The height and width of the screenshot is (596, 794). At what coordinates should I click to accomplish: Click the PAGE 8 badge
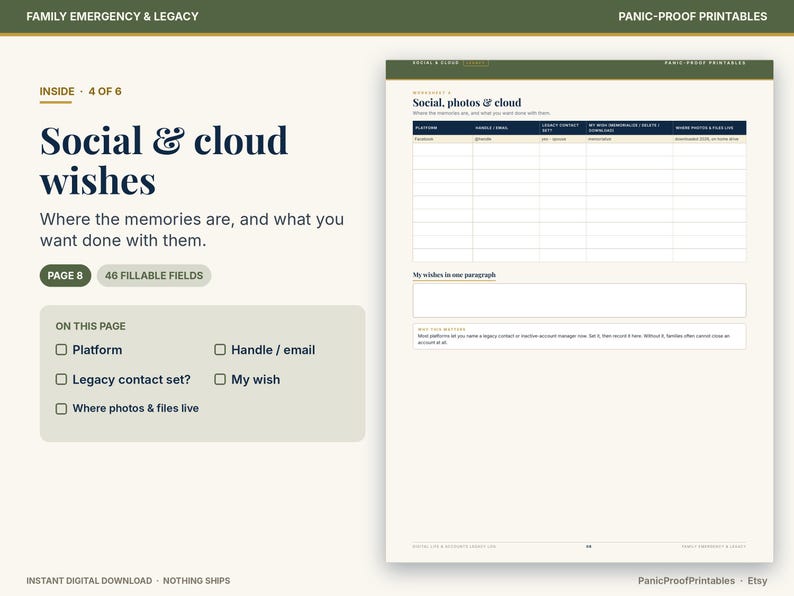click(x=65, y=275)
